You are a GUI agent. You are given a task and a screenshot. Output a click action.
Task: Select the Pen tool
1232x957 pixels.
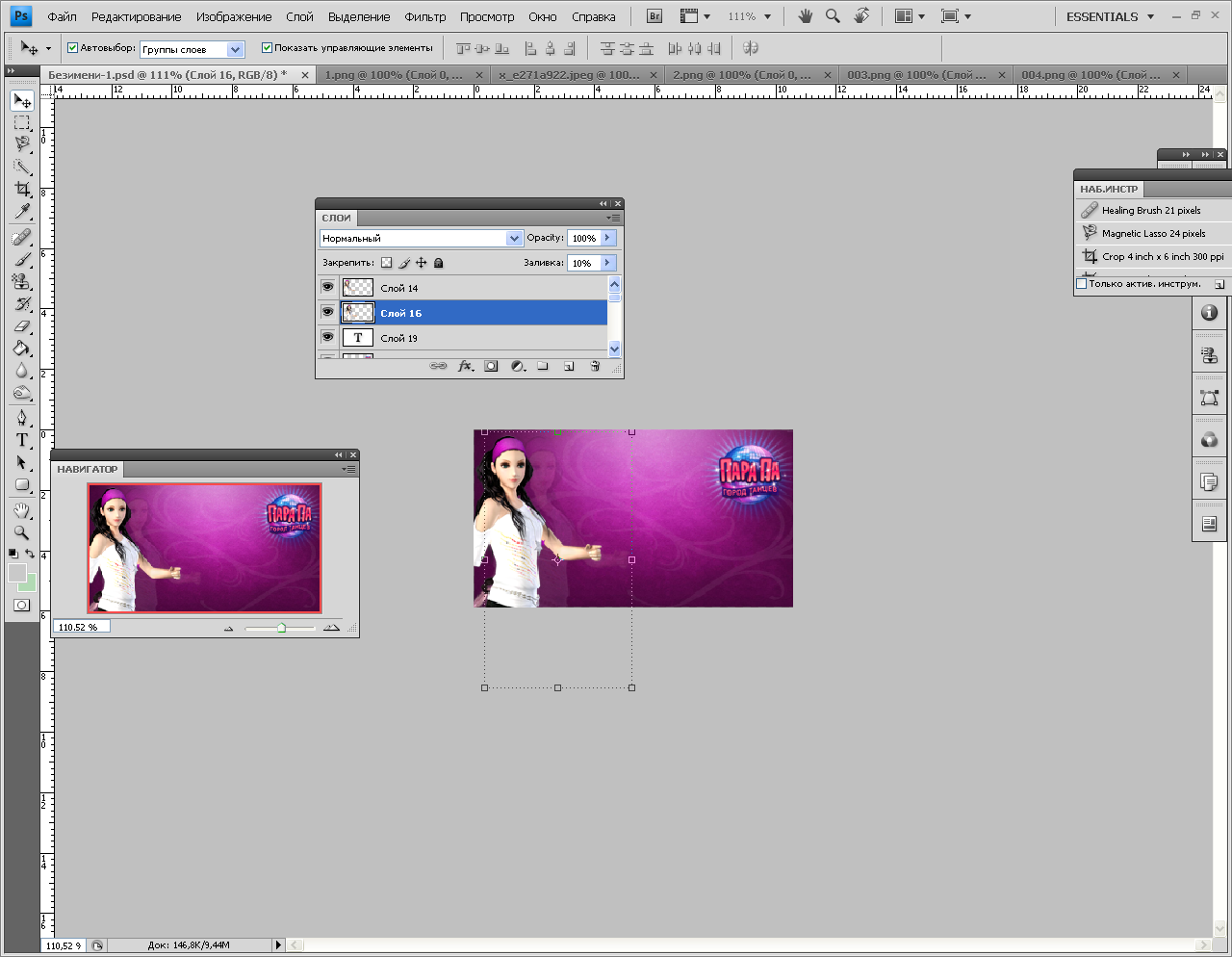click(x=22, y=418)
